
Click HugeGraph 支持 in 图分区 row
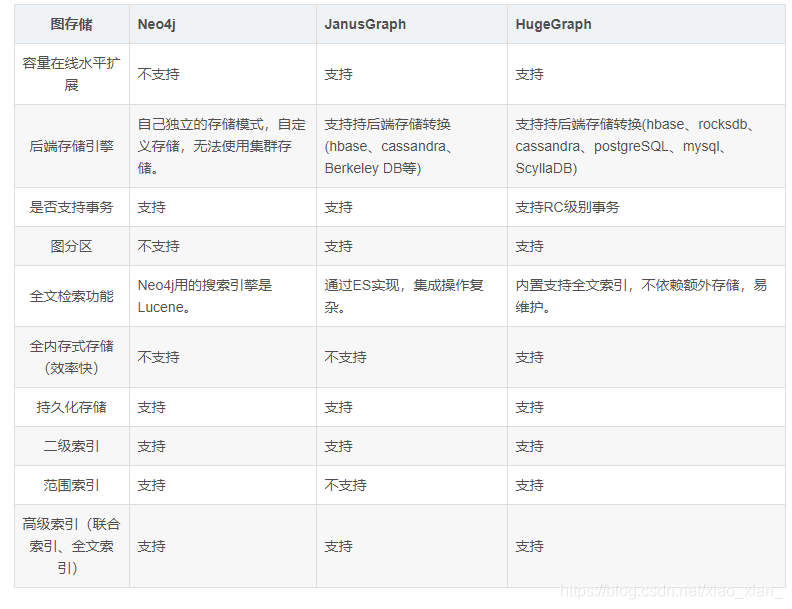pyautogui.click(x=529, y=246)
